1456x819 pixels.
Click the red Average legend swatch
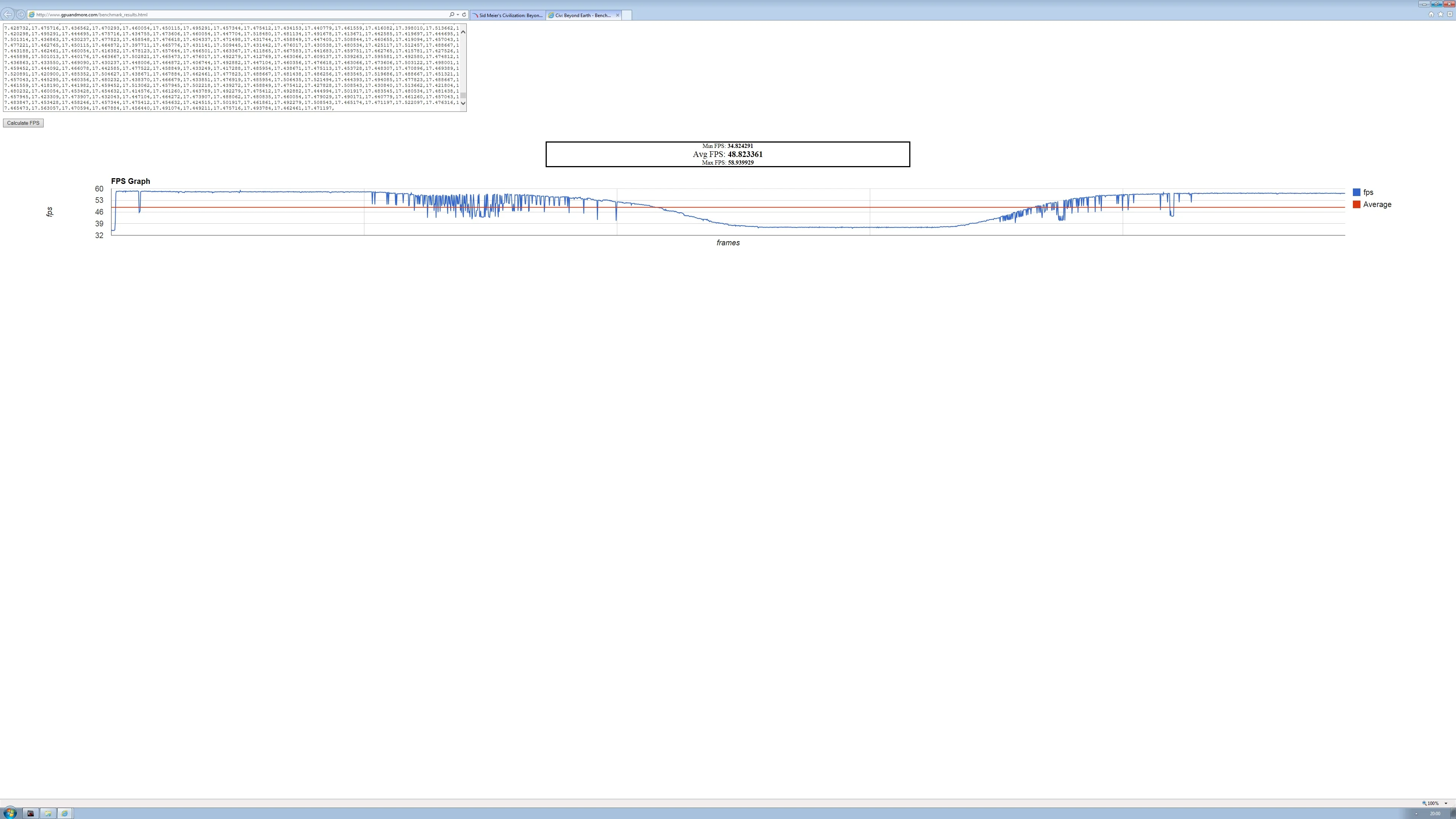pos(1357,205)
